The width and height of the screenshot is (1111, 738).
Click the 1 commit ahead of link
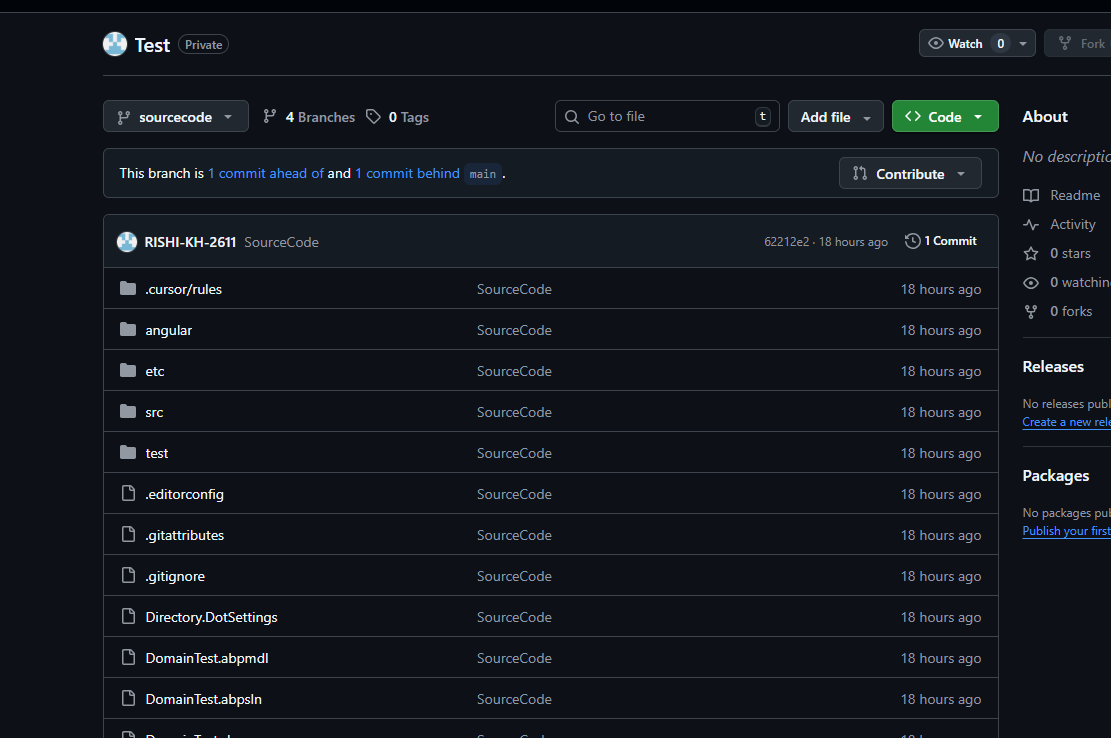[x=266, y=173]
